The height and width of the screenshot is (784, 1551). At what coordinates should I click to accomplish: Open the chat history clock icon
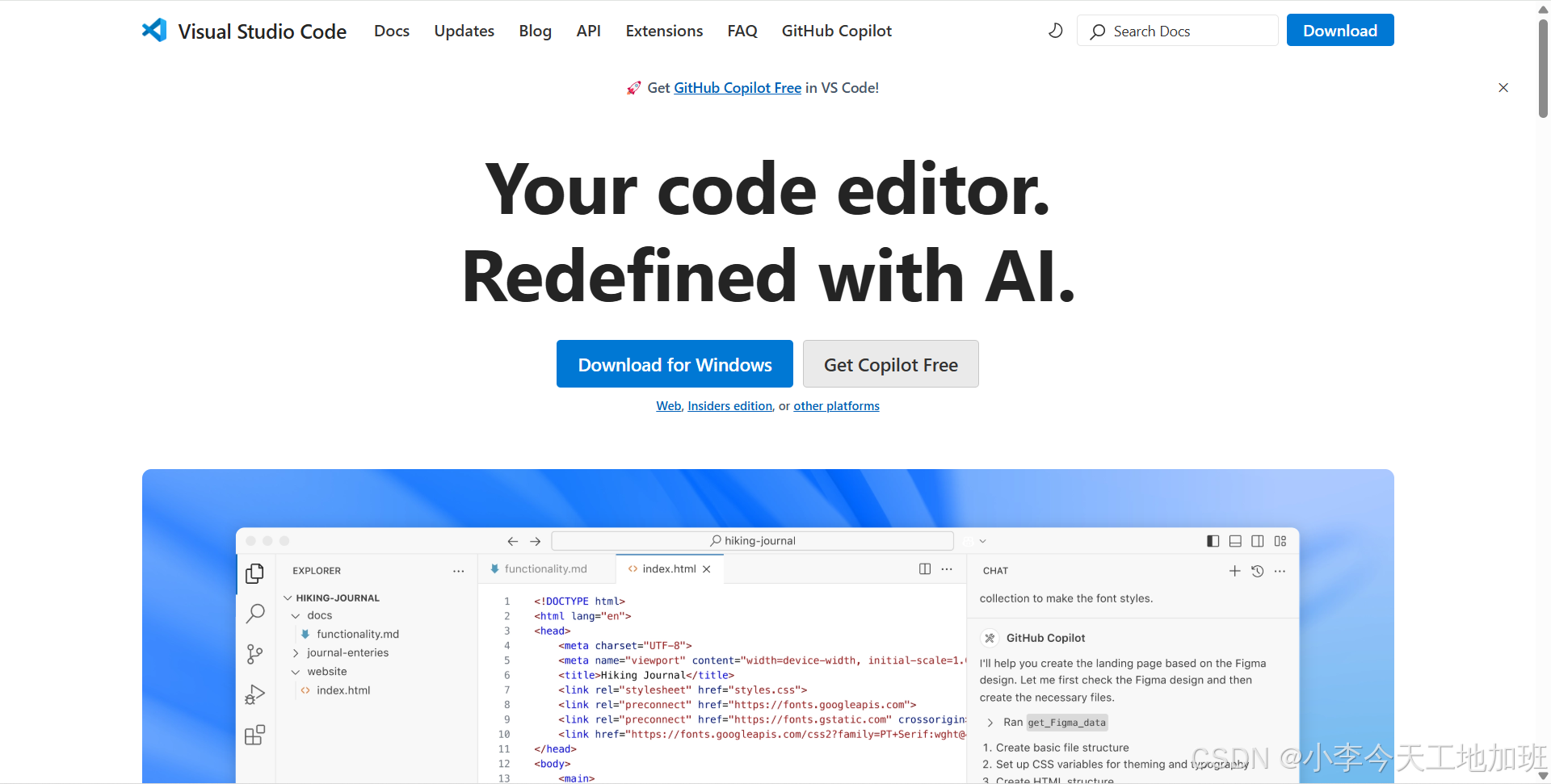click(x=1257, y=571)
